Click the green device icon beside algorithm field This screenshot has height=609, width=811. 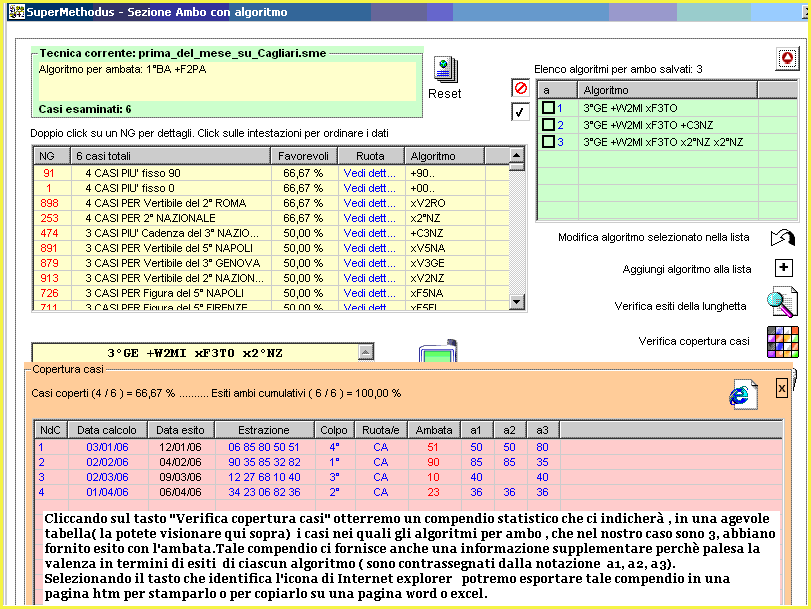[x=438, y=351]
